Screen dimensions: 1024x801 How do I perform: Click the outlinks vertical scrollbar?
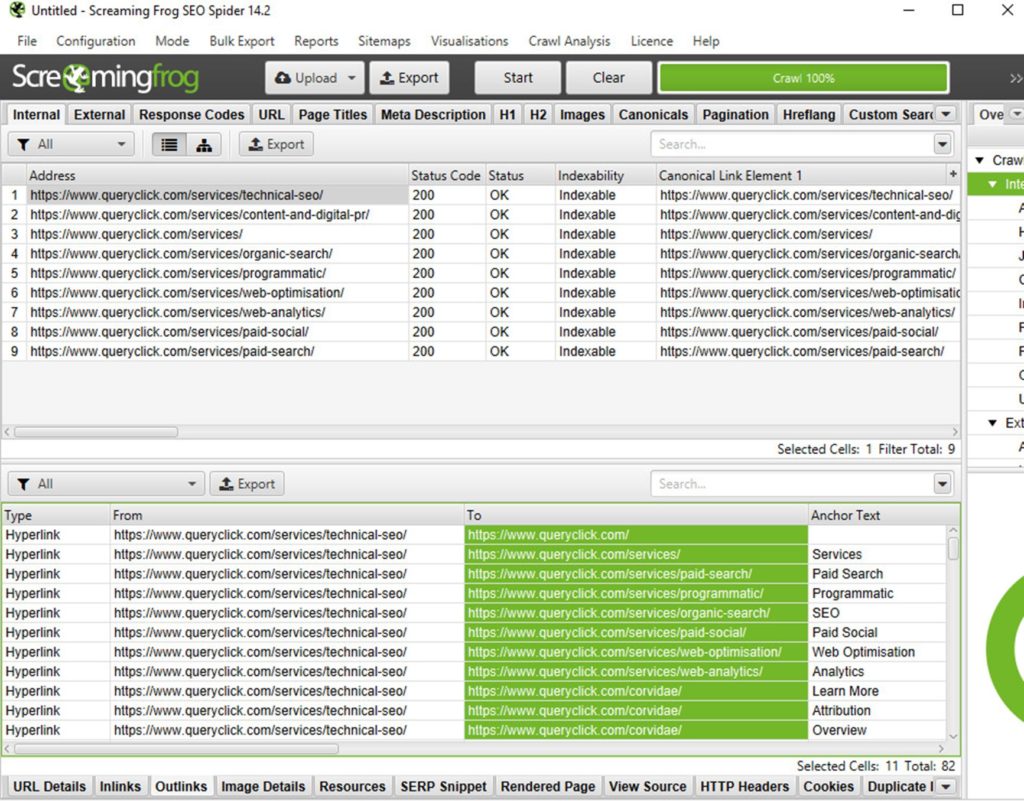(953, 548)
